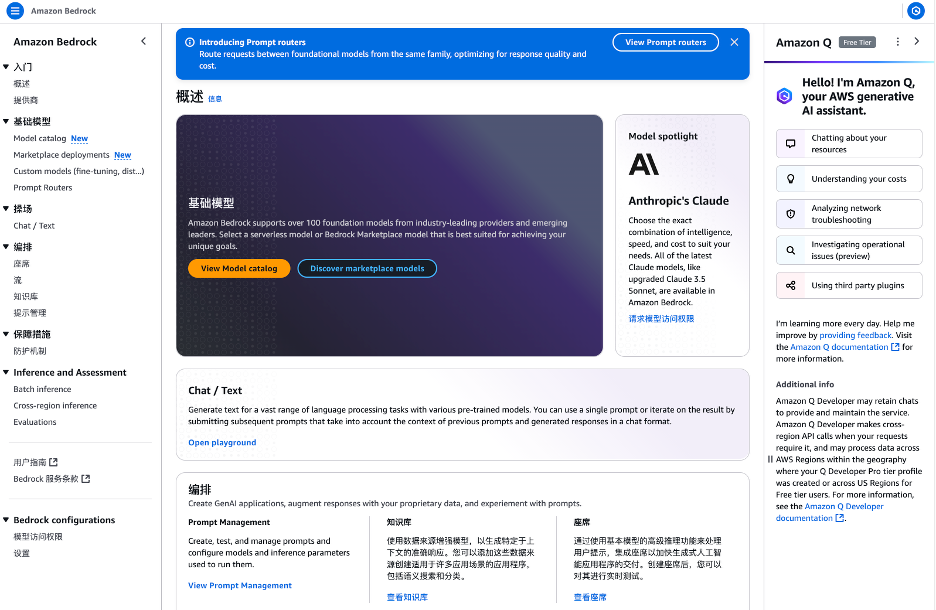Image resolution: width=936 pixels, height=610 pixels.
Task: Open 知识库 in the sidebar
Action: (x=26, y=297)
